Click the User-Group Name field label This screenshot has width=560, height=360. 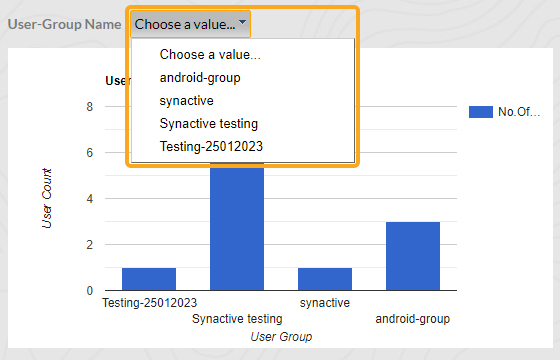point(65,24)
